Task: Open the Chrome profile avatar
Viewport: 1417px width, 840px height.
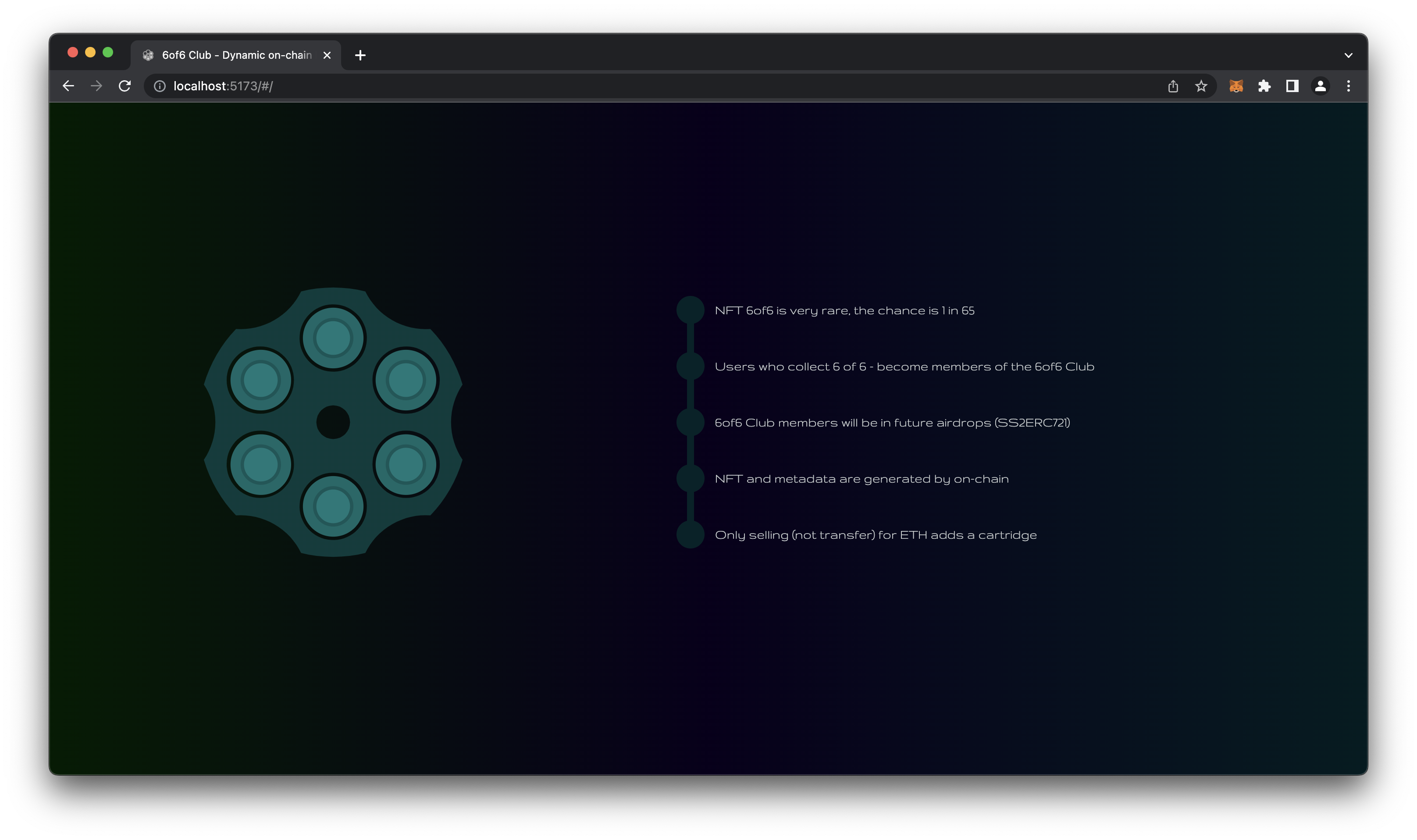Action: (1320, 86)
